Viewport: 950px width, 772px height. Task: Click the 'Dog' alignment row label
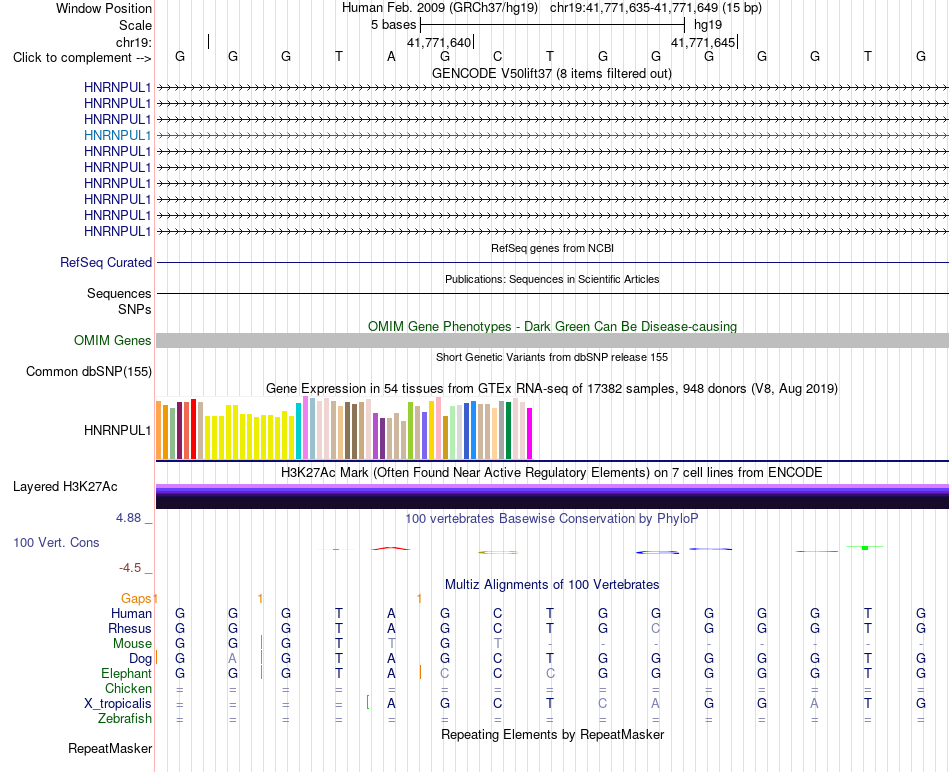[x=140, y=659]
